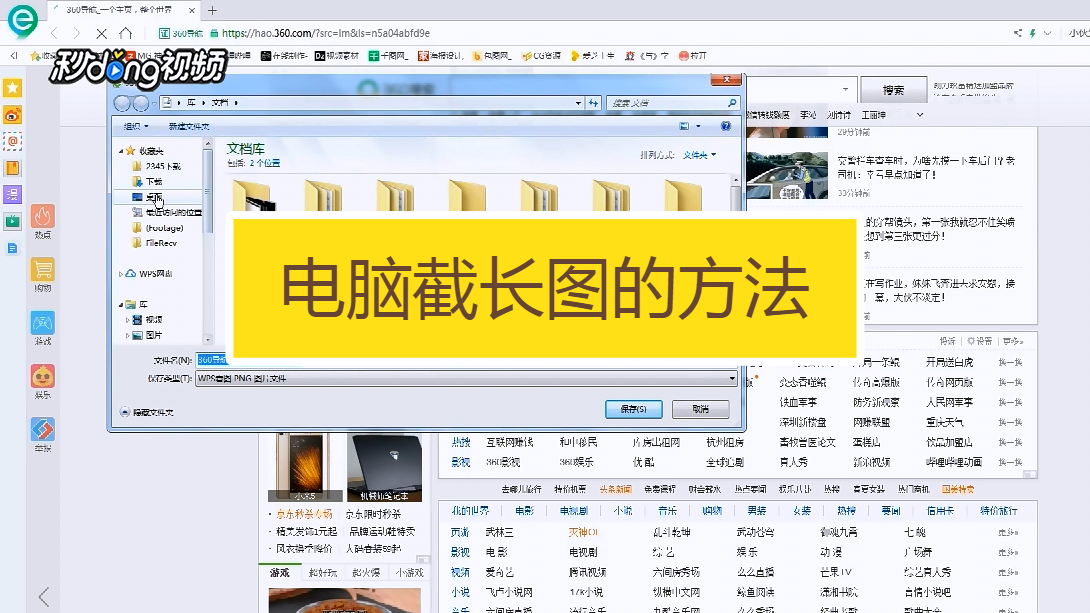Go back with the browser back arrow

pos(55,33)
